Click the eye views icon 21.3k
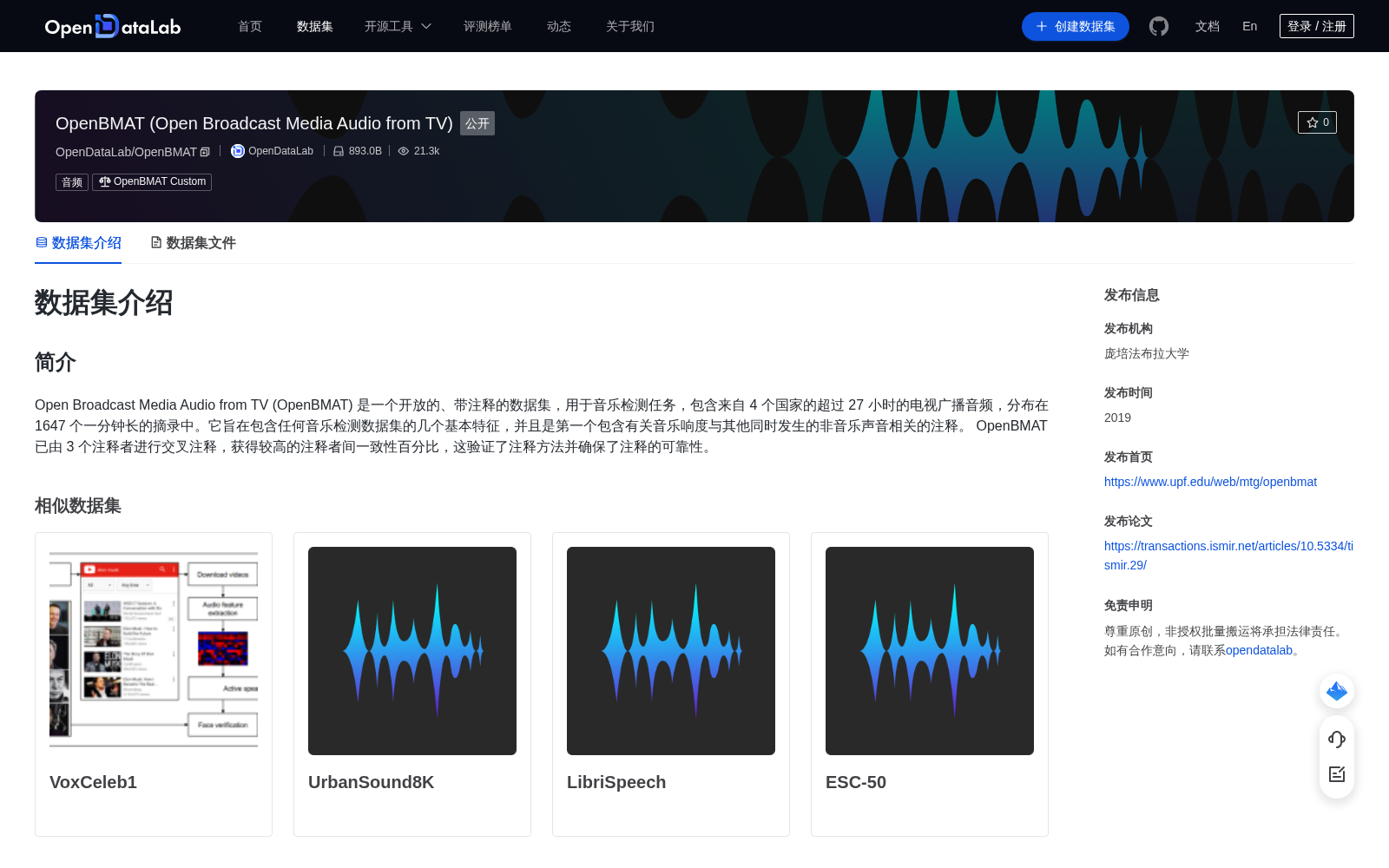The height and width of the screenshot is (868, 1389). pyautogui.click(x=403, y=151)
